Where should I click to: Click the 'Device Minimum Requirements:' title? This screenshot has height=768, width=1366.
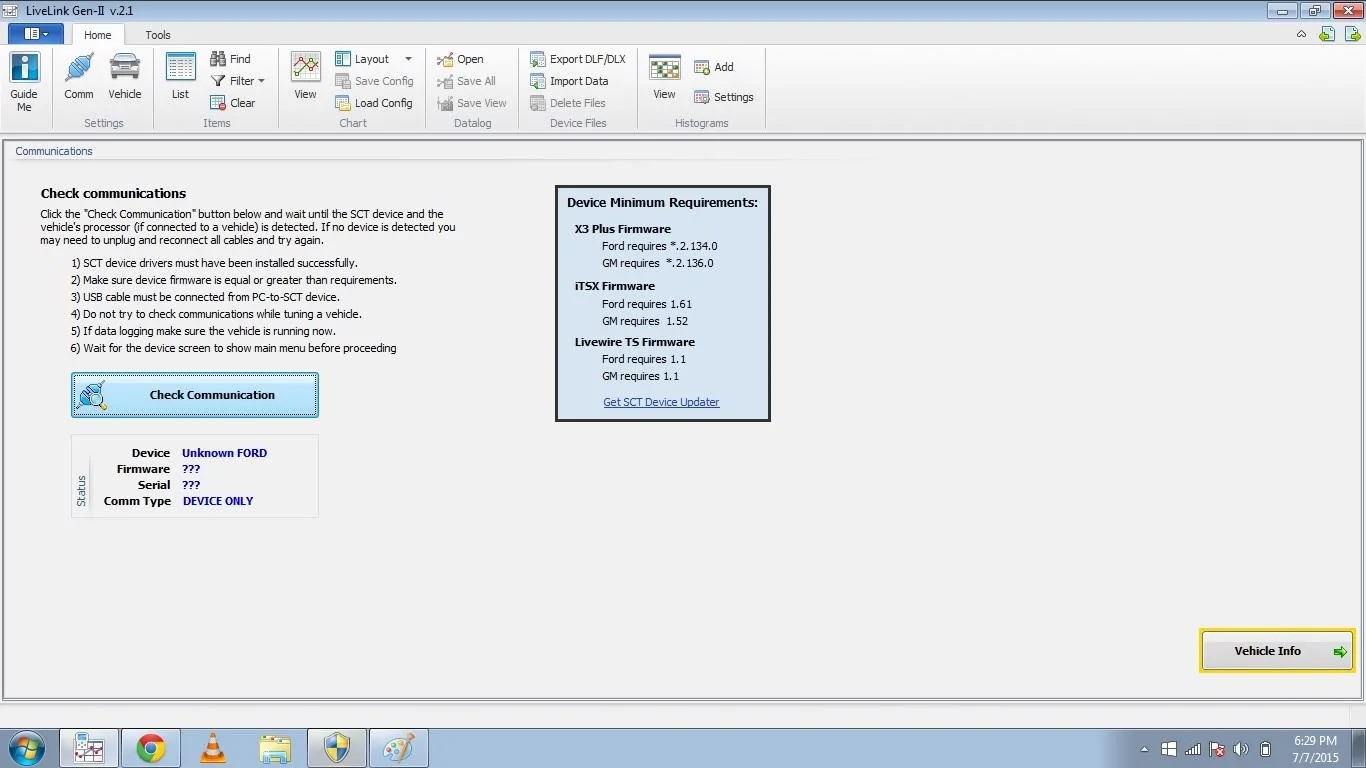662,202
